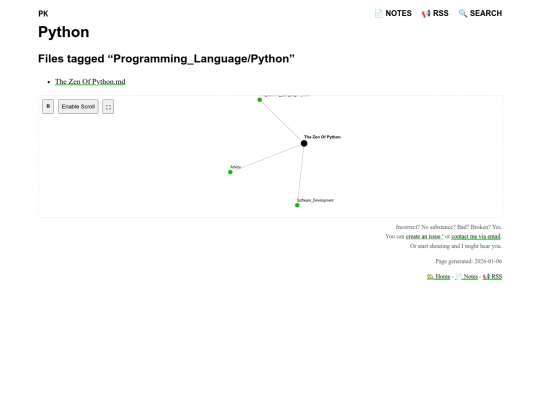Select the top green tag node
Viewport: 540px width, 405px height.
[x=260, y=100]
